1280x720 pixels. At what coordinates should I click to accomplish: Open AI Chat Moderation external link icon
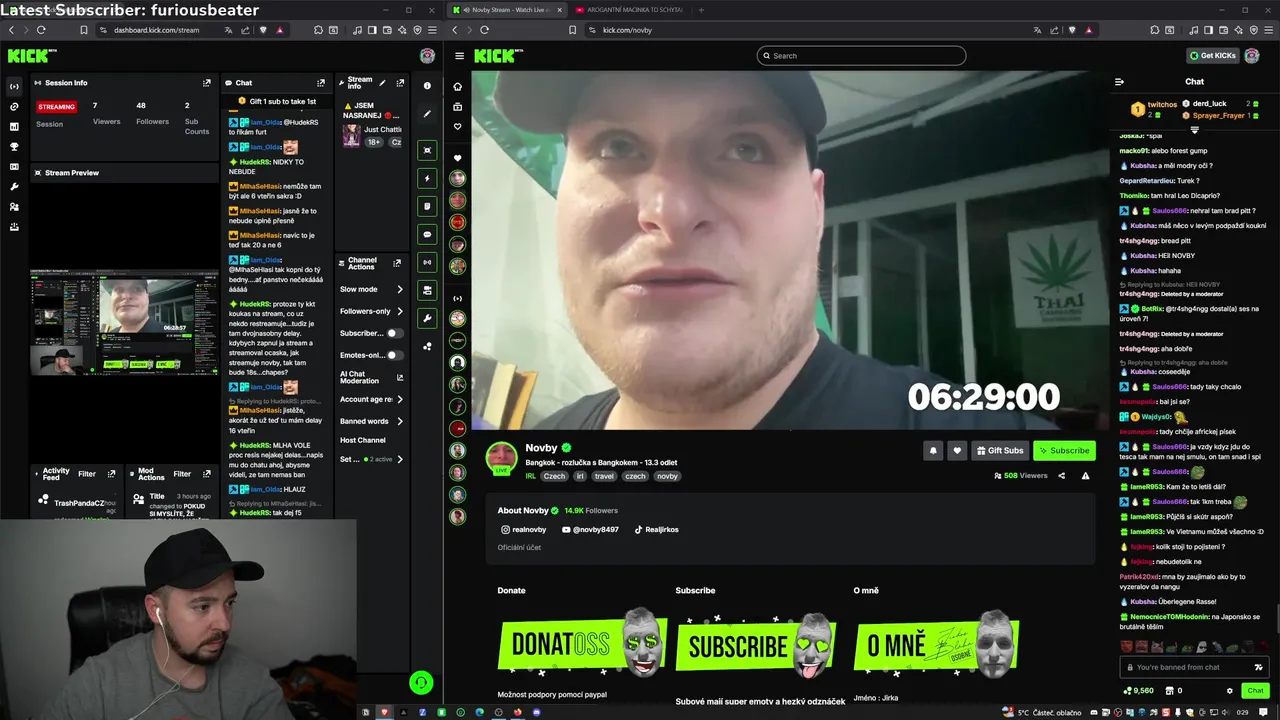[400, 378]
